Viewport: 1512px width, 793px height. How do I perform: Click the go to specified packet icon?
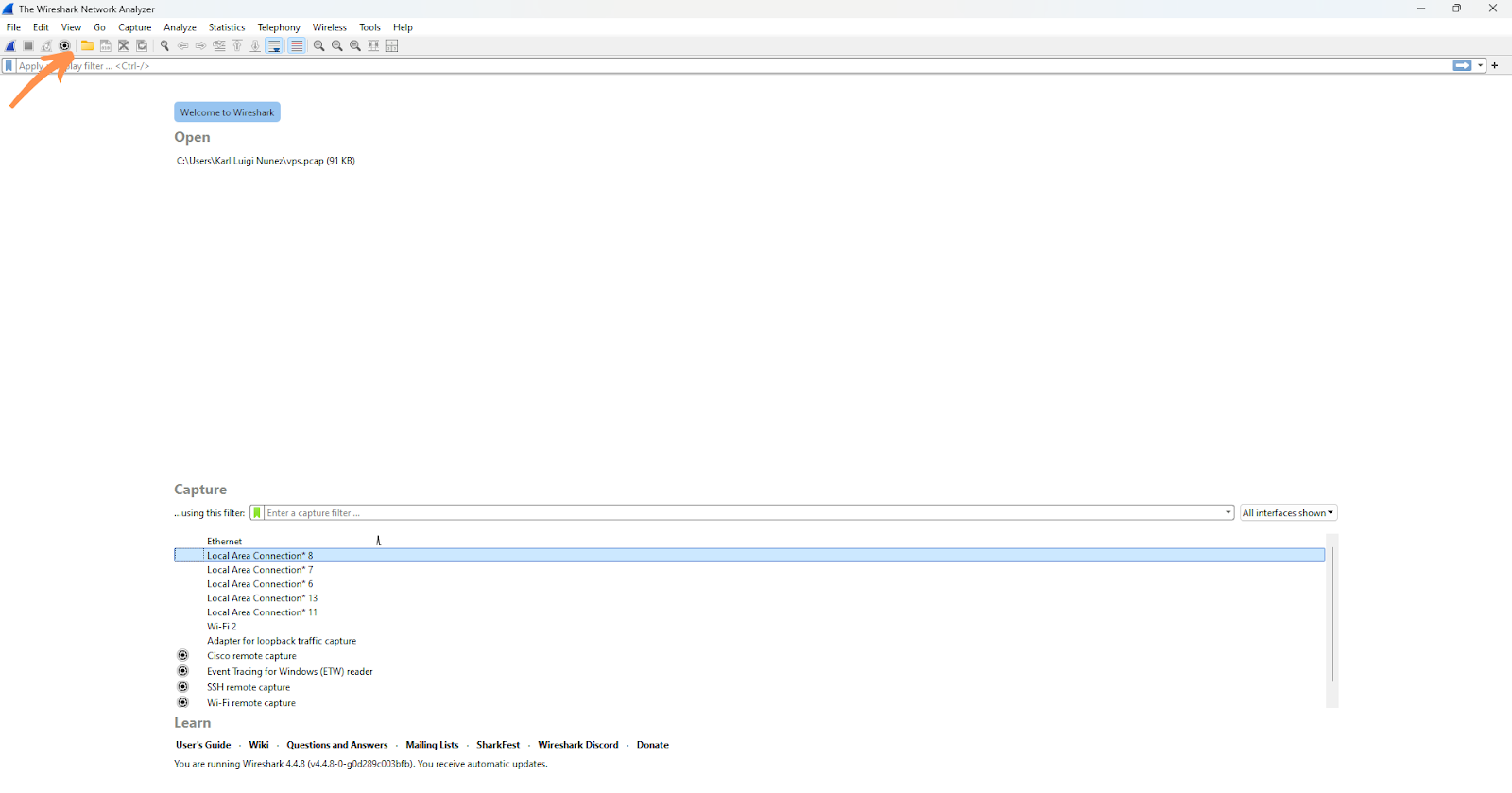[x=219, y=45]
